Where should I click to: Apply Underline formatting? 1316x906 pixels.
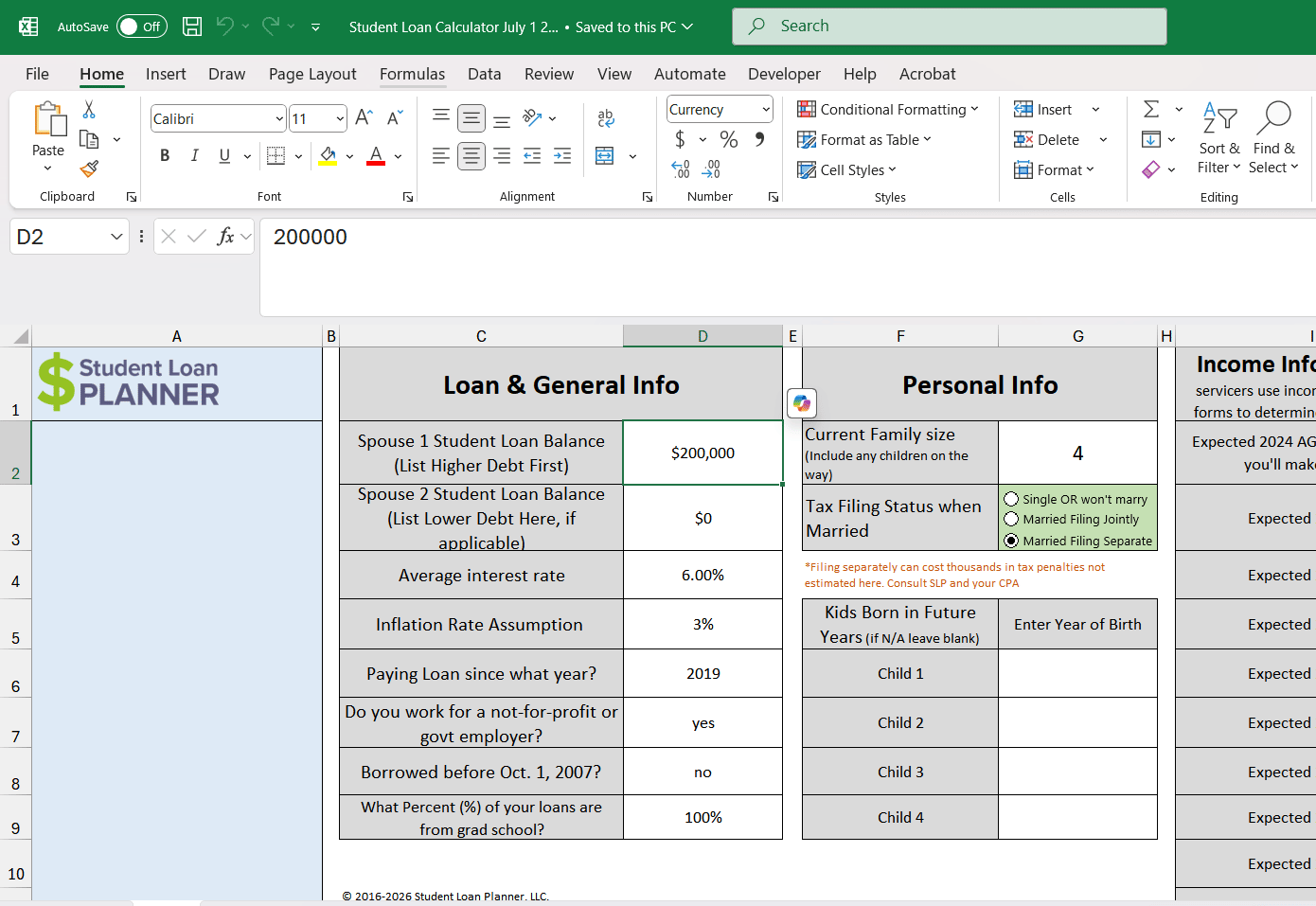pyautogui.click(x=224, y=156)
